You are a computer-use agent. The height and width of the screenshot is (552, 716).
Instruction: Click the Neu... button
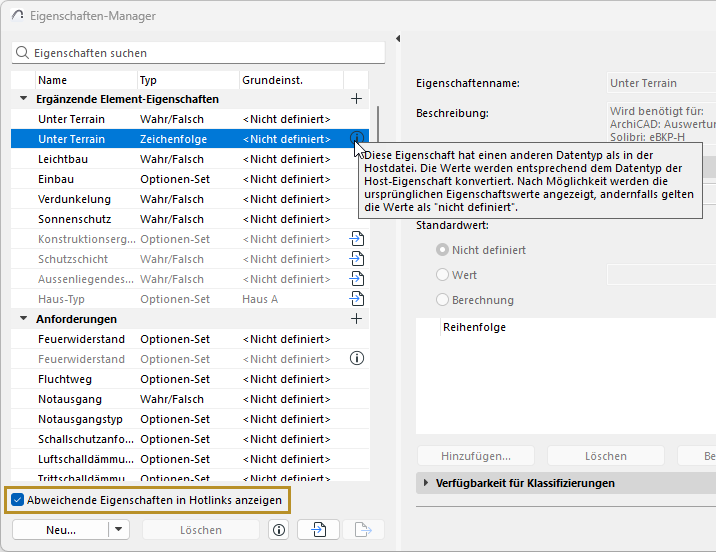pyautogui.click(x=60, y=530)
